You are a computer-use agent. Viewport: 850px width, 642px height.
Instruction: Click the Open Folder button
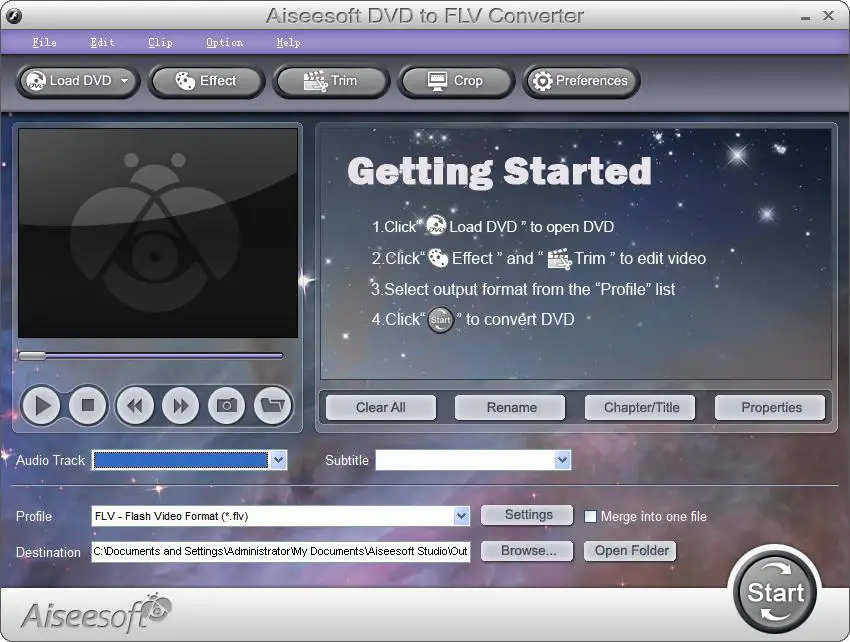(x=630, y=551)
